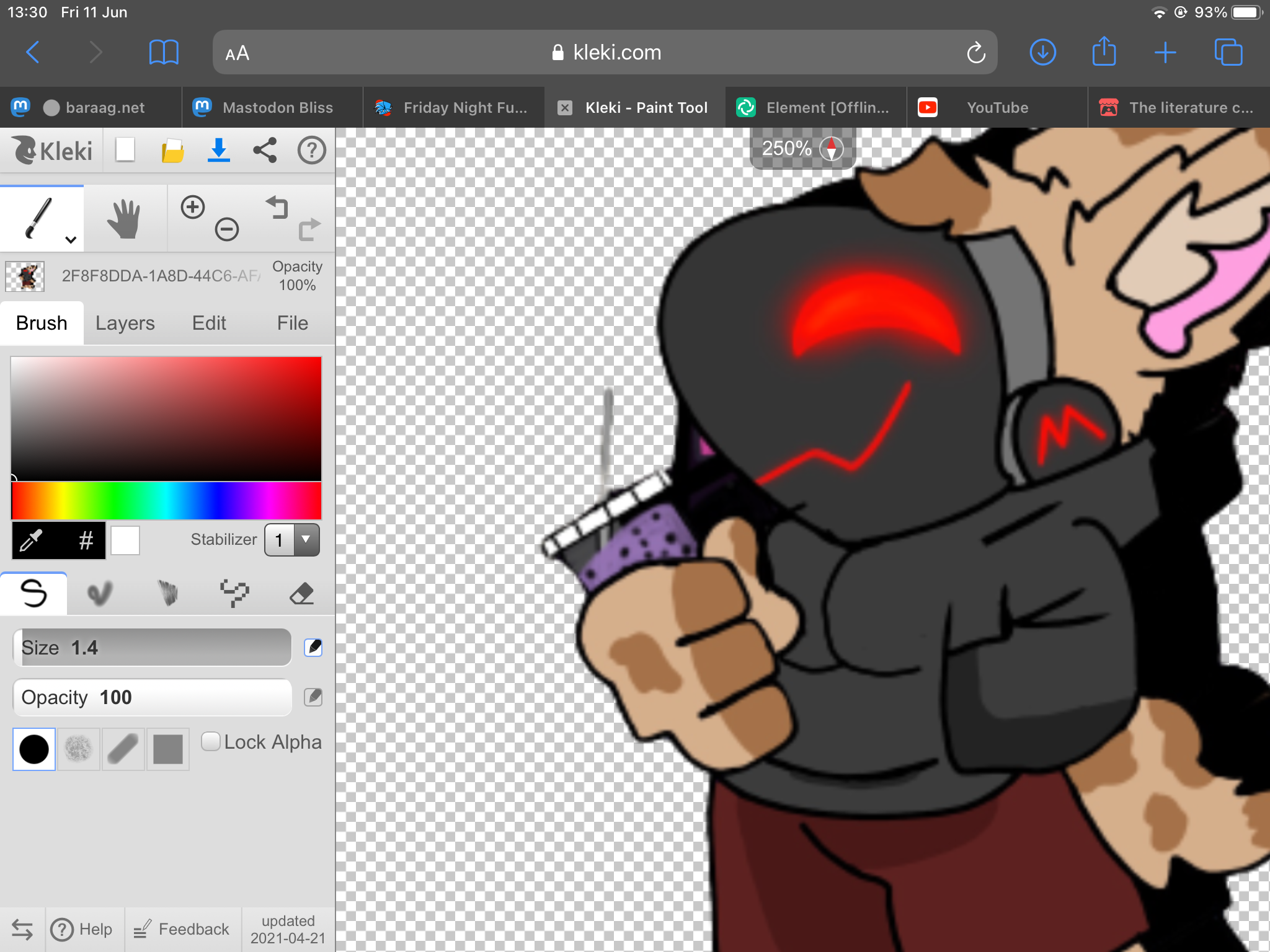1270x952 pixels.
Task: Open the Stabilizer level dropdown
Action: point(293,540)
